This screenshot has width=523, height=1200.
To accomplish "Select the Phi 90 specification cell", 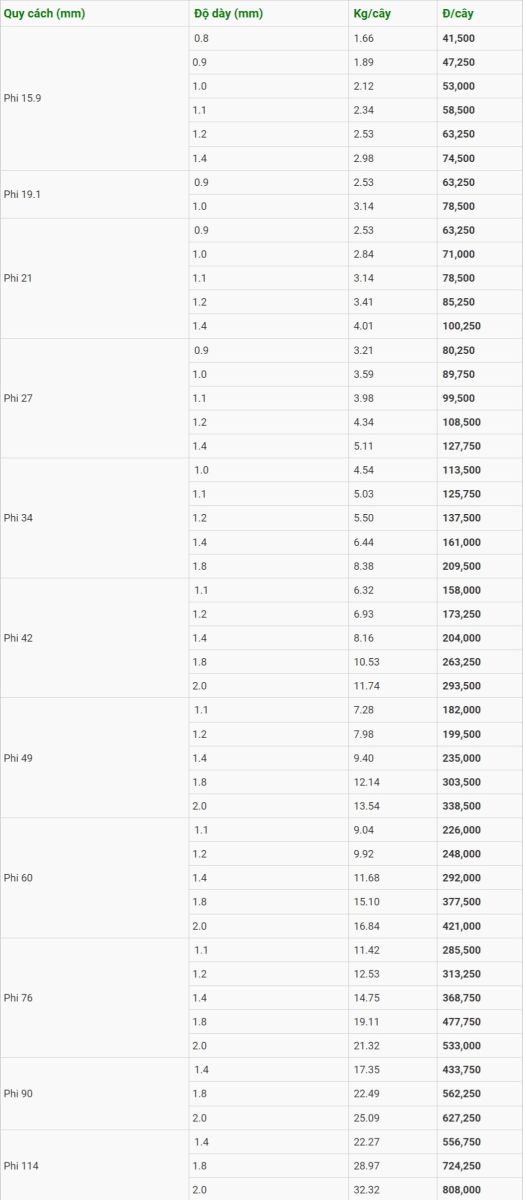I will coord(94,1094).
